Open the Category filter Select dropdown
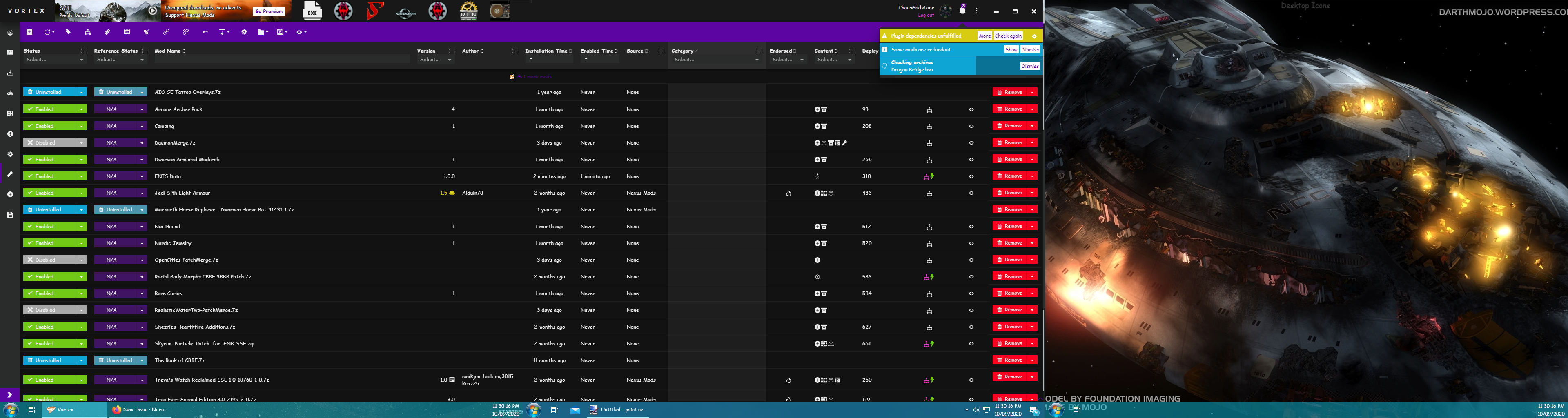This screenshot has height=418, width=1568. coord(717,60)
